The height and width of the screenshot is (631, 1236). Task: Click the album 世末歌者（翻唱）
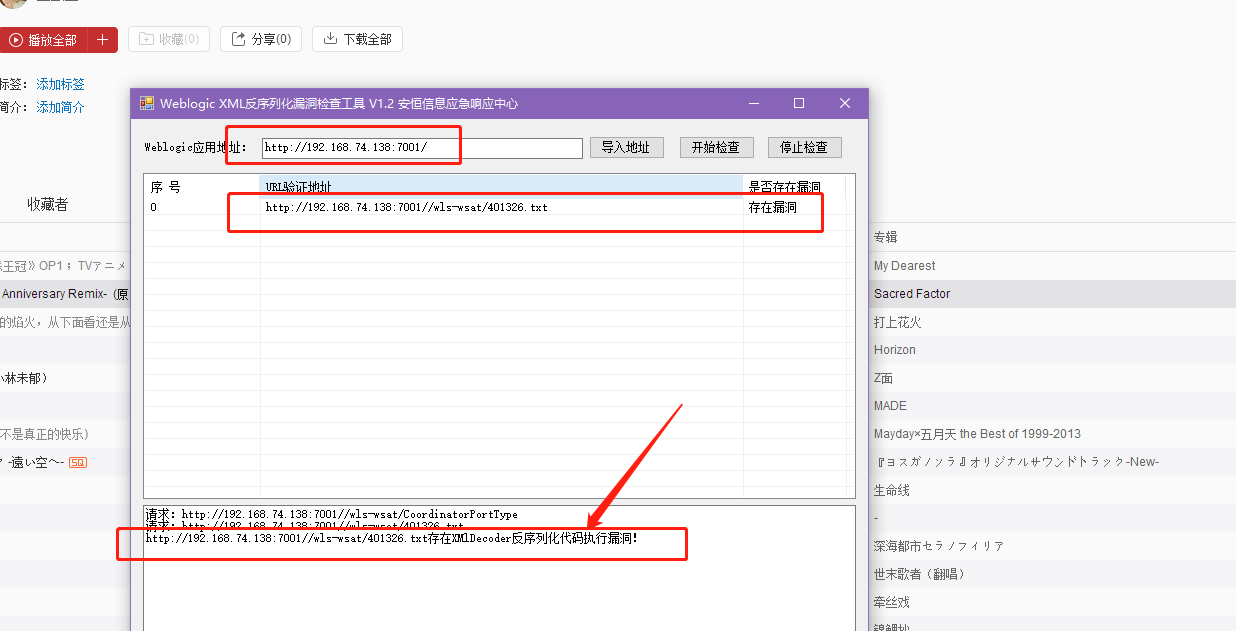[x=920, y=574]
